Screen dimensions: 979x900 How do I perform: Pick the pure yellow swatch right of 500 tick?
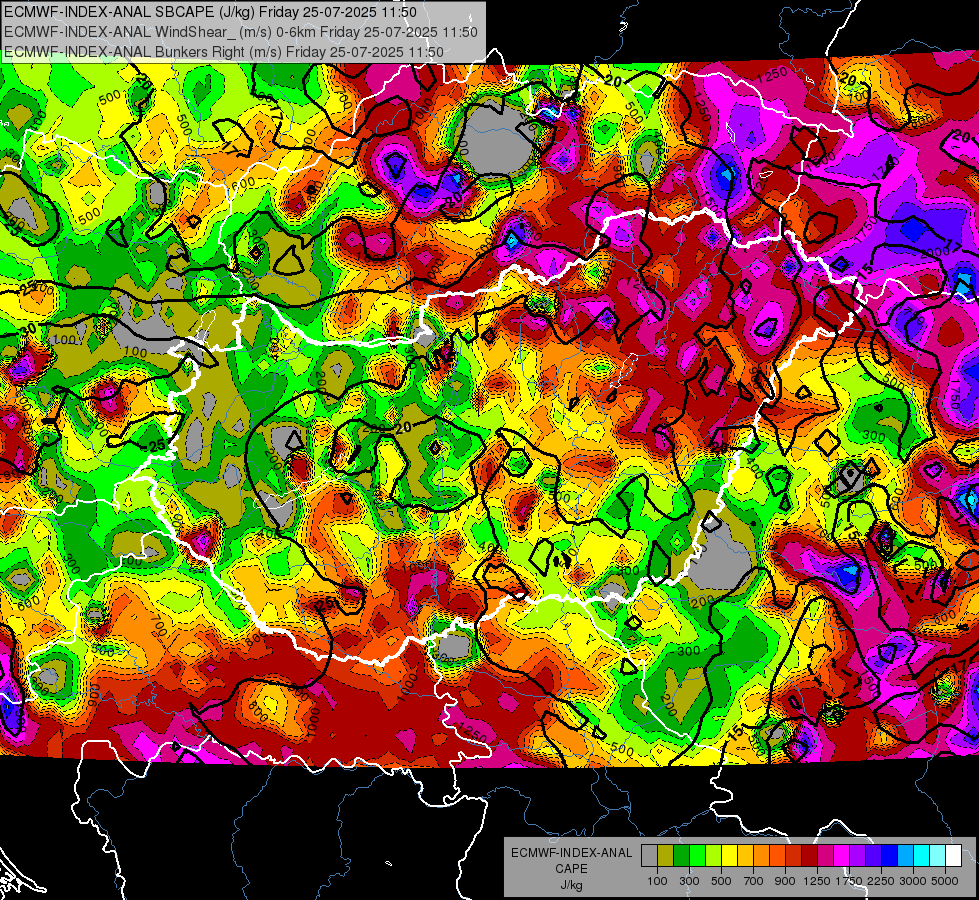[x=729, y=856]
